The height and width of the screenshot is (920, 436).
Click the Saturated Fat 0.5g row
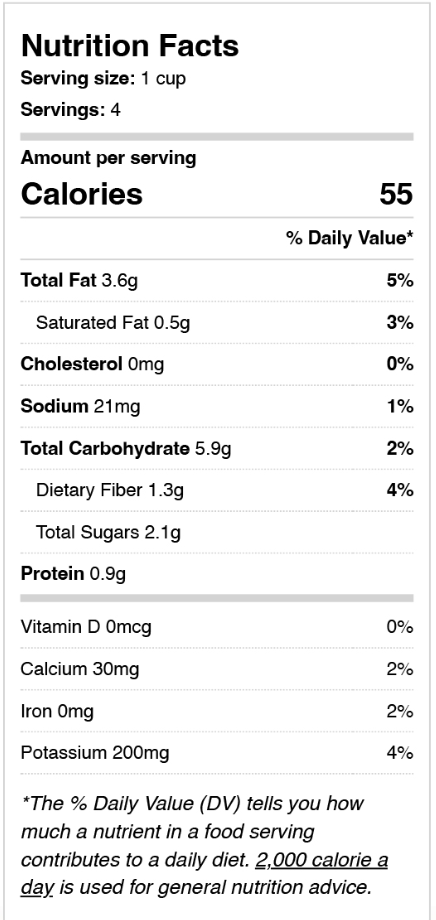(217, 323)
